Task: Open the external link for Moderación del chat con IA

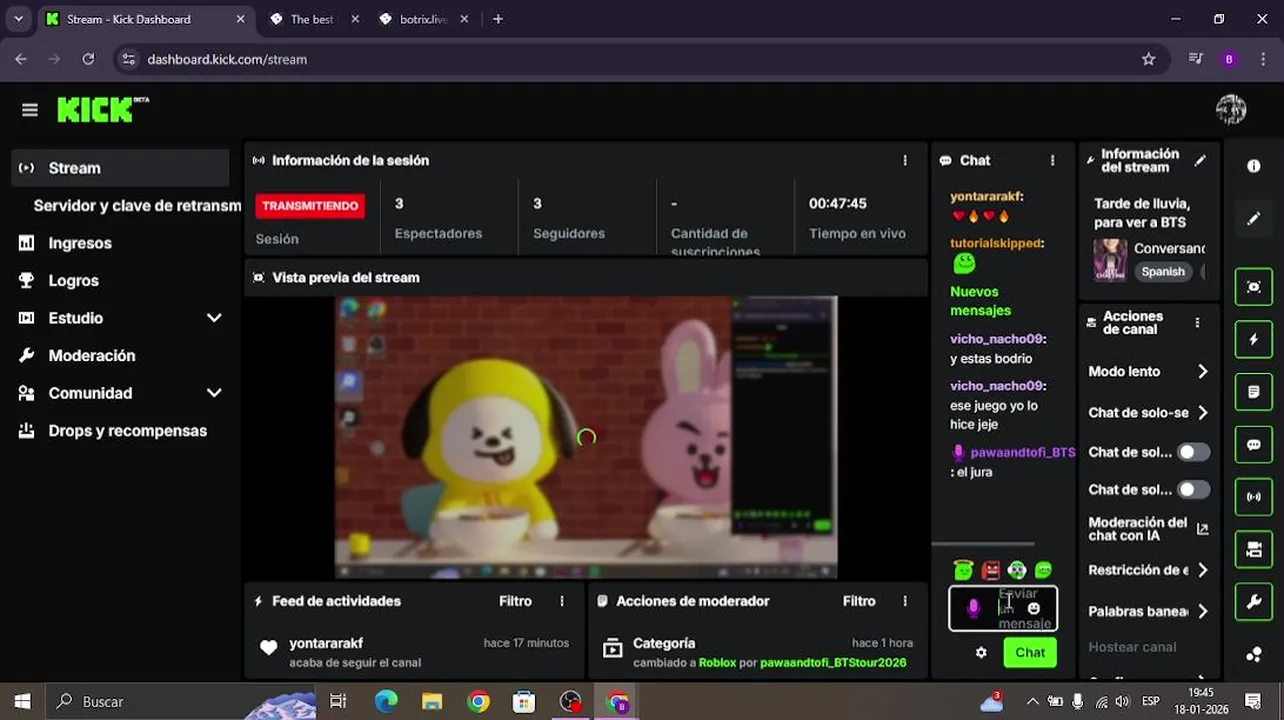Action: 1202,529
